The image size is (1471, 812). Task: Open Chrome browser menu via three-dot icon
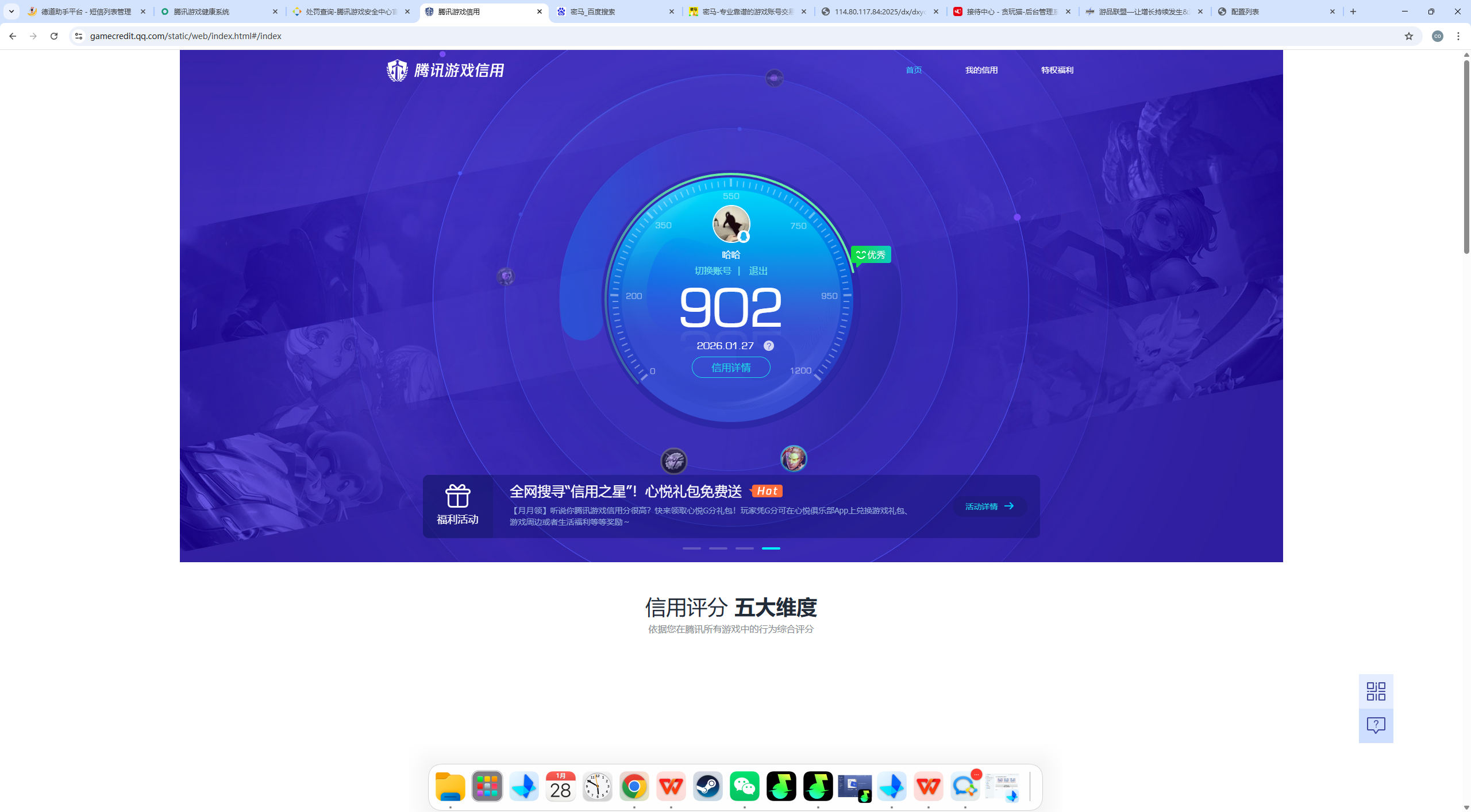[x=1458, y=36]
